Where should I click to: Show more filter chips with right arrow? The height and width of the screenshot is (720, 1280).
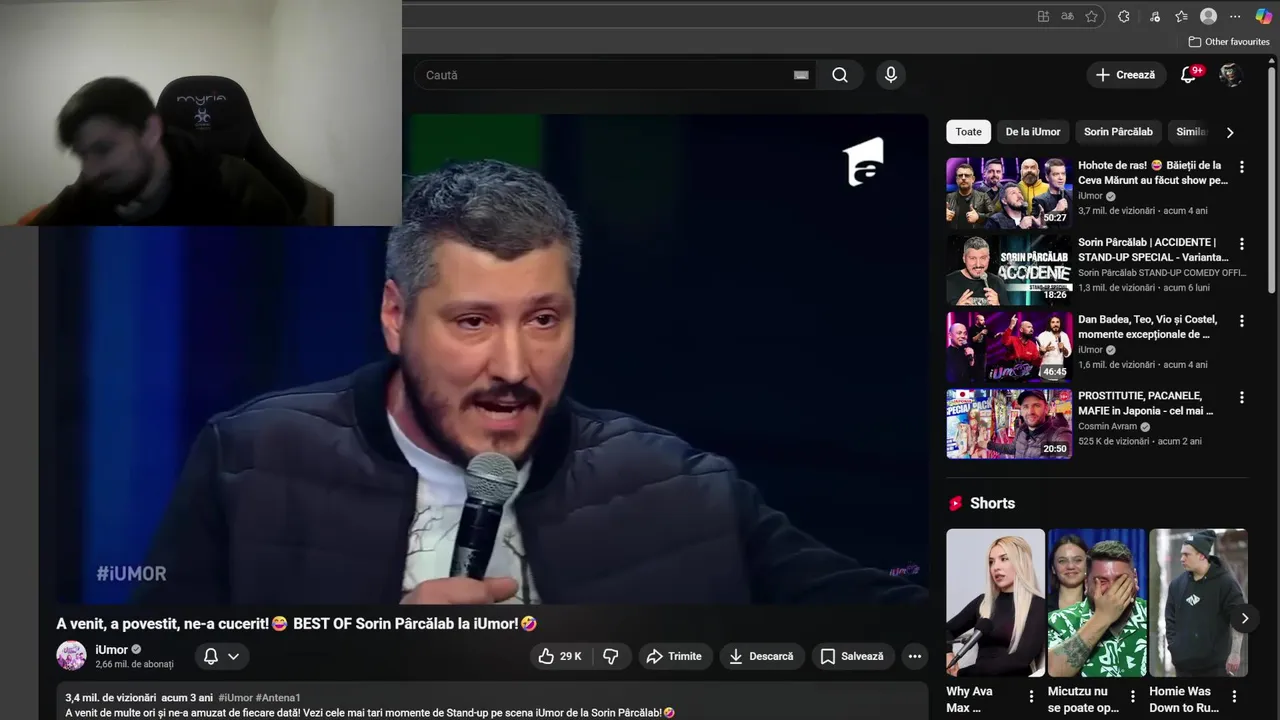1230,132
